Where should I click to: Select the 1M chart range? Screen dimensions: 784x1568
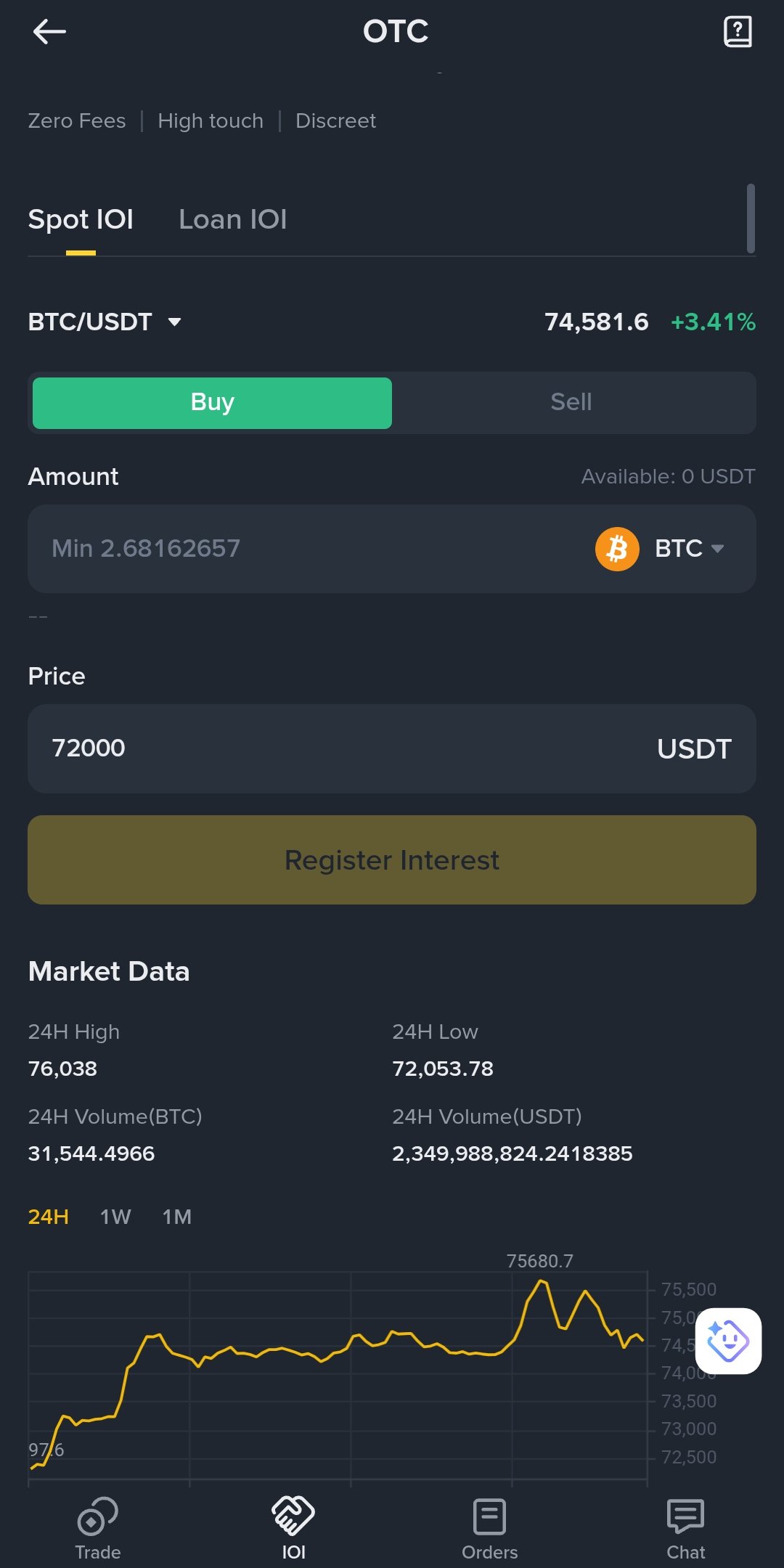(x=177, y=1217)
